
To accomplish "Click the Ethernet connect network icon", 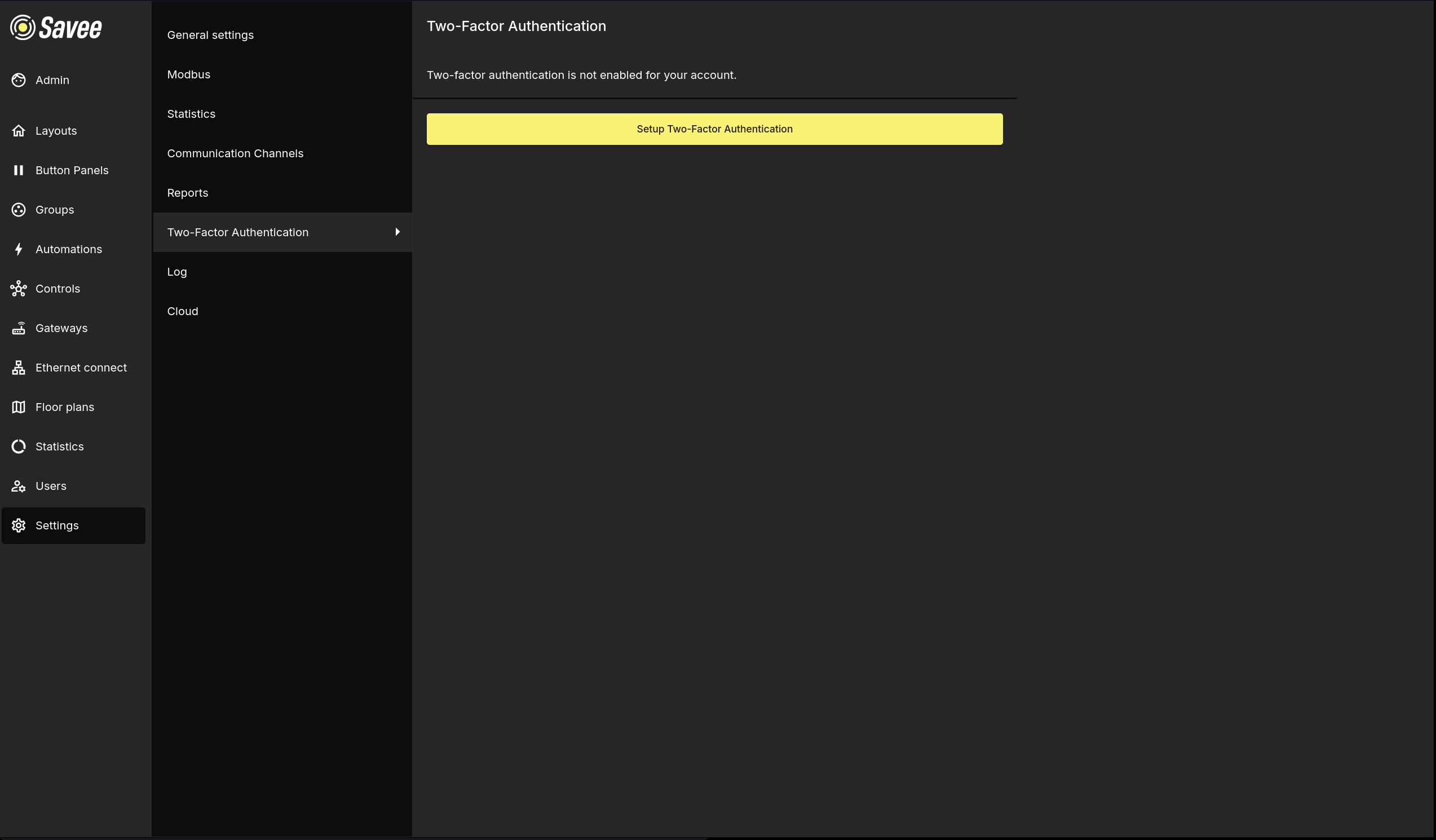I will click(x=19, y=368).
